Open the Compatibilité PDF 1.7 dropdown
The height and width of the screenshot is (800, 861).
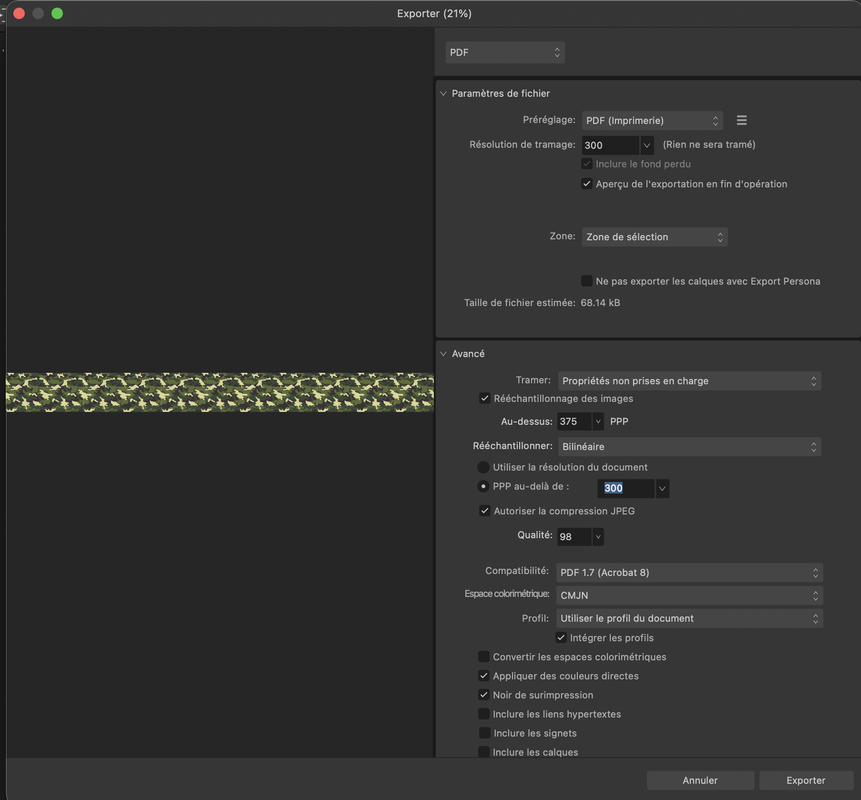click(690, 572)
